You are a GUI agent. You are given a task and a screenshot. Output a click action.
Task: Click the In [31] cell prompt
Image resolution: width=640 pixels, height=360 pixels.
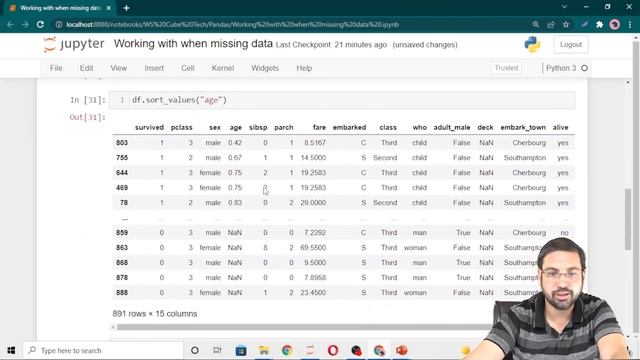pyautogui.click(x=88, y=100)
